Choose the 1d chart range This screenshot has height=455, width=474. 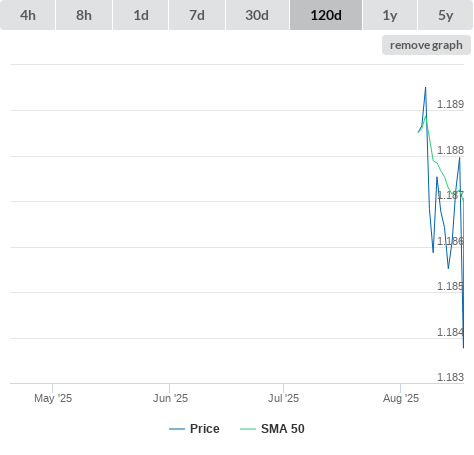(x=141, y=15)
